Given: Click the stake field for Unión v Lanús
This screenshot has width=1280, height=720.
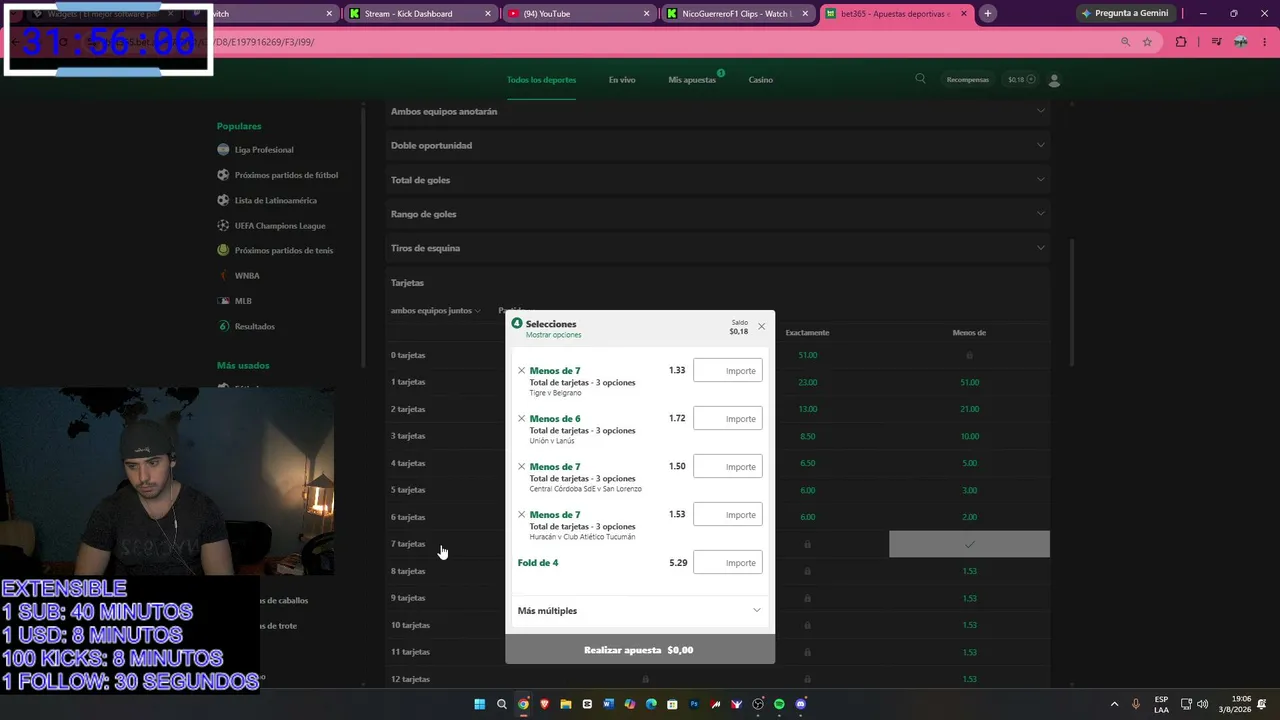Looking at the screenshot, I should (x=728, y=419).
